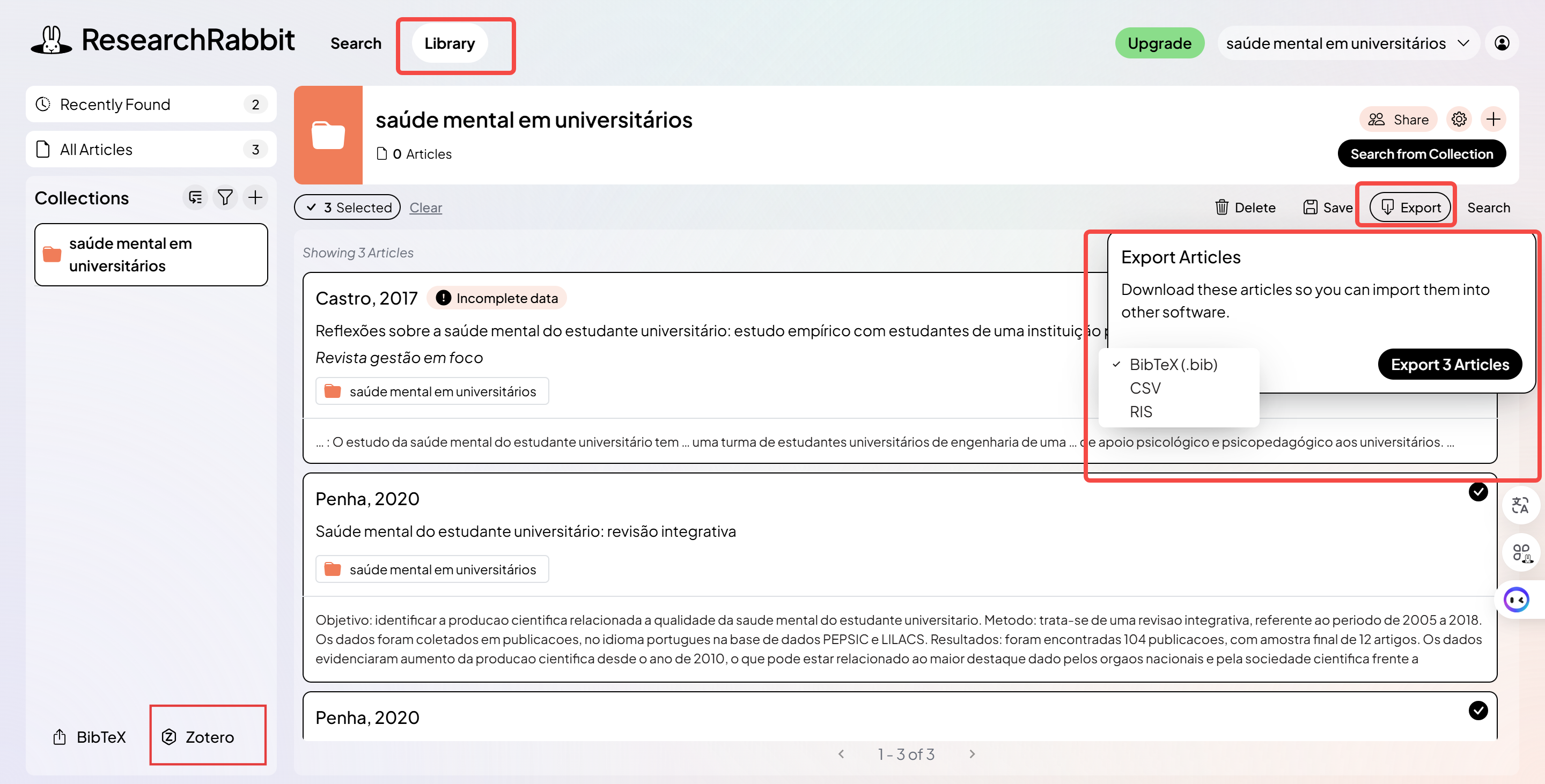Deselect first Penha, 2020 article checkmark
The height and width of the screenshot is (784, 1545).
pyautogui.click(x=1478, y=492)
